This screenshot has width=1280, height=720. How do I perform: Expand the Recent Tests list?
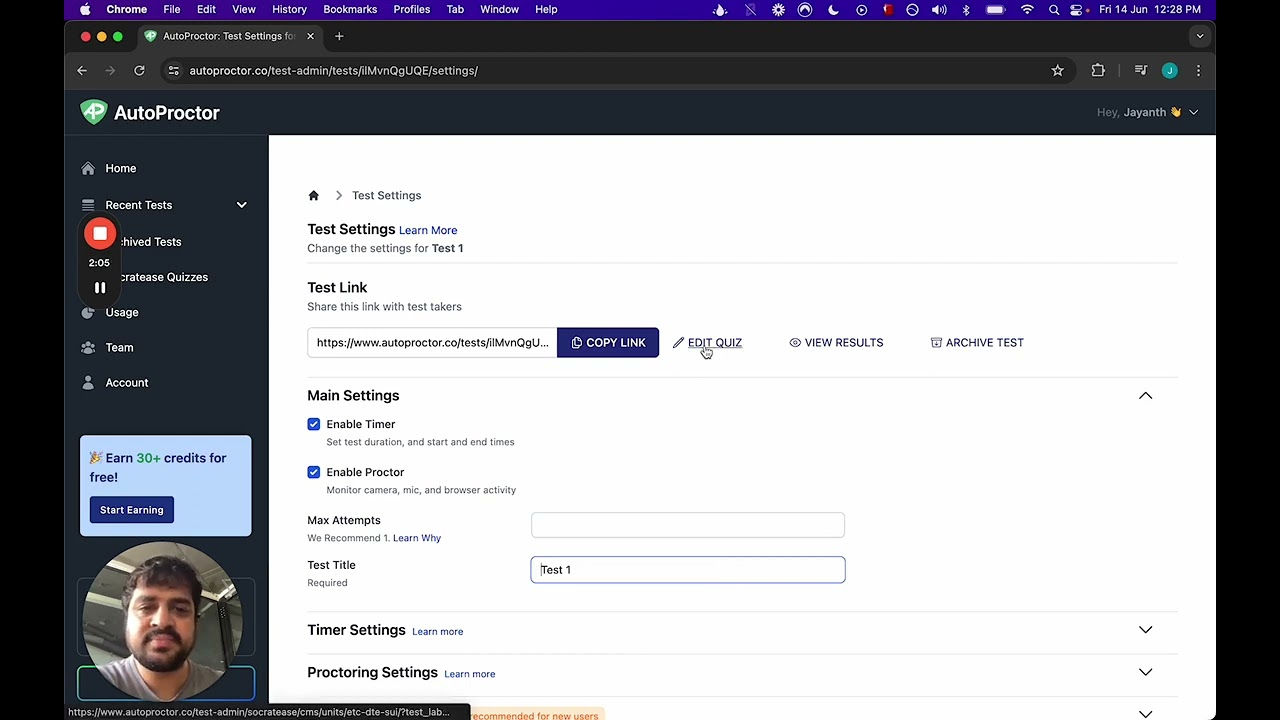(241, 205)
